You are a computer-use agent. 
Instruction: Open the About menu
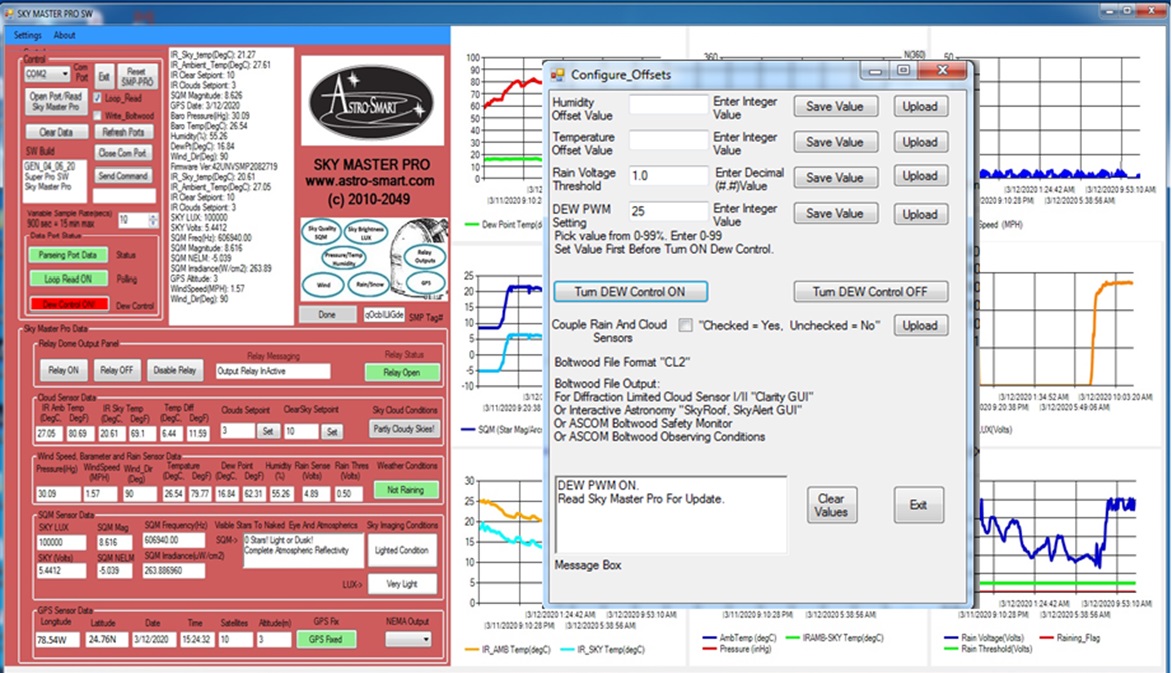click(64, 35)
